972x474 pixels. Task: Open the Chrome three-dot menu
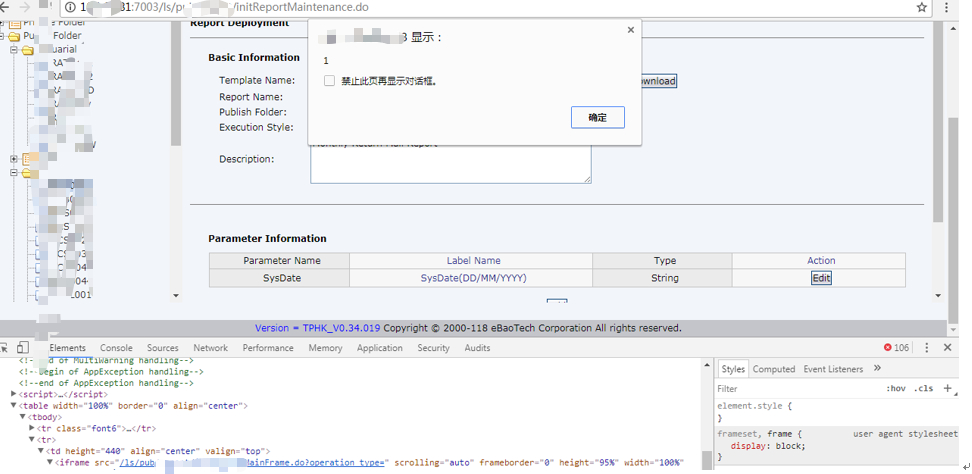coord(947,7)
